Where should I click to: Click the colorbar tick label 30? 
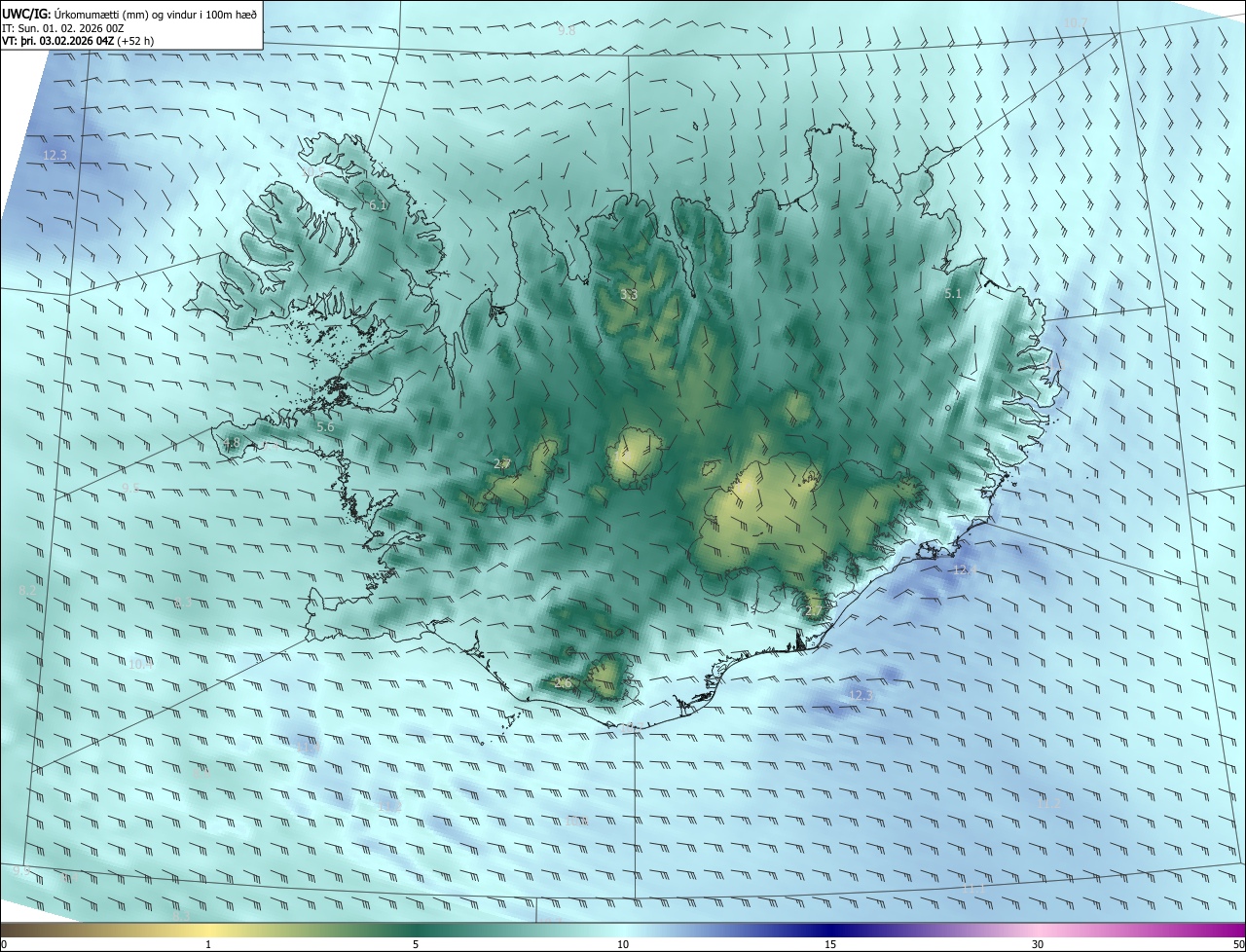tap(1038, 944)
